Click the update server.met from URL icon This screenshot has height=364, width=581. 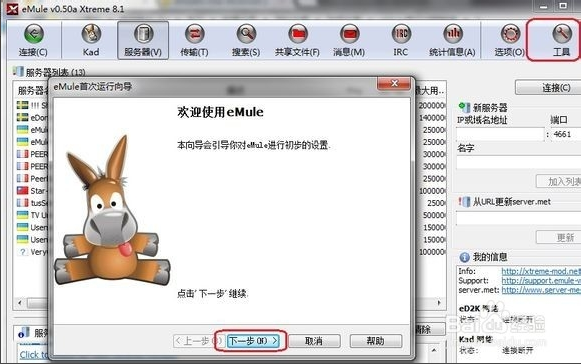point(464,202)
